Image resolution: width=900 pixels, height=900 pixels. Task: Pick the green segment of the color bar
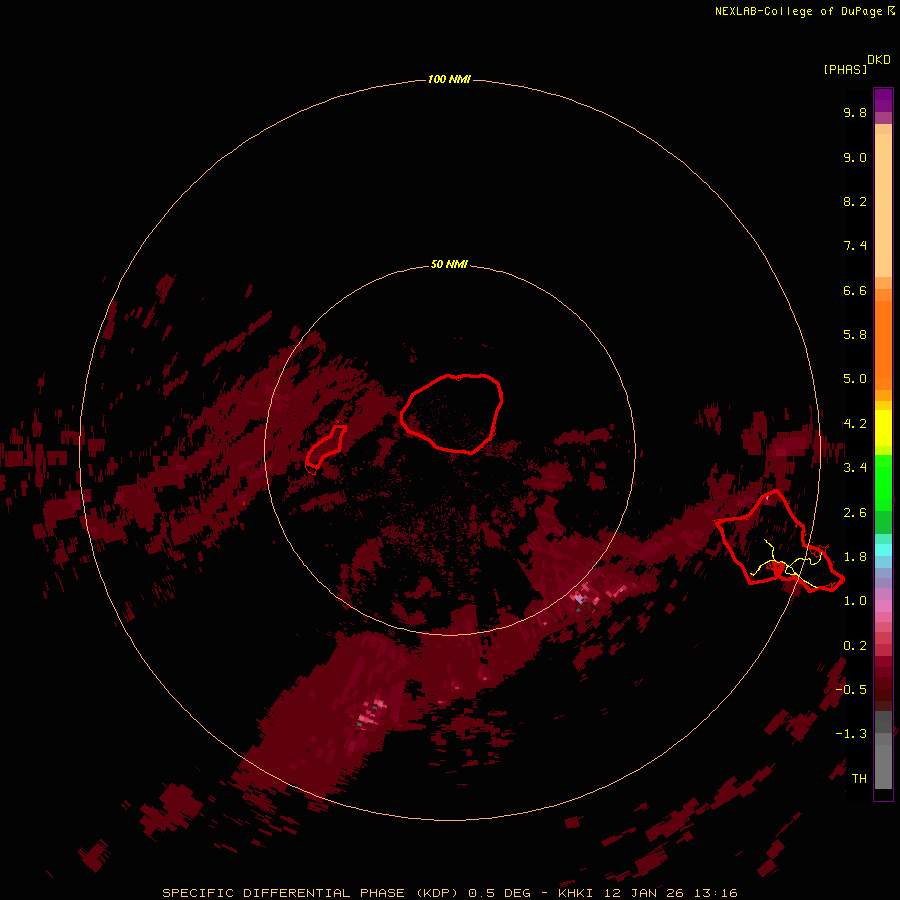pos(883,483)
